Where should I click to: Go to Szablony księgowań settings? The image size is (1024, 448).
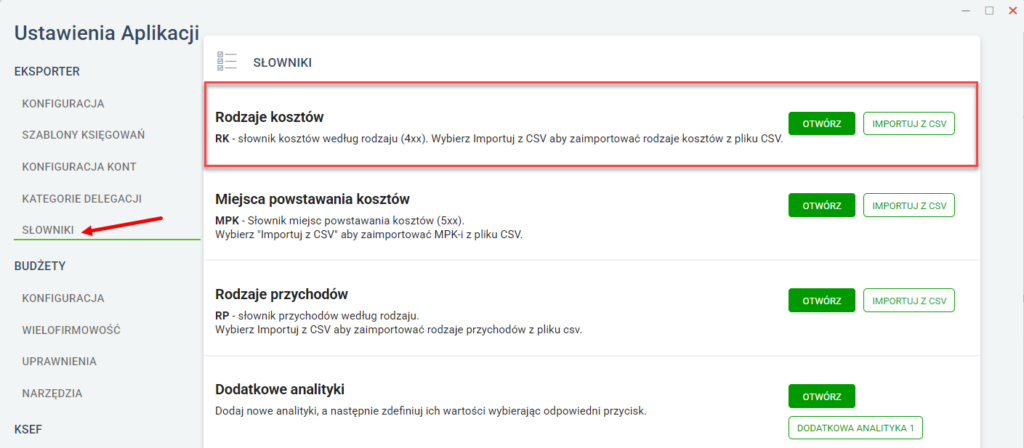coord(83,135)
